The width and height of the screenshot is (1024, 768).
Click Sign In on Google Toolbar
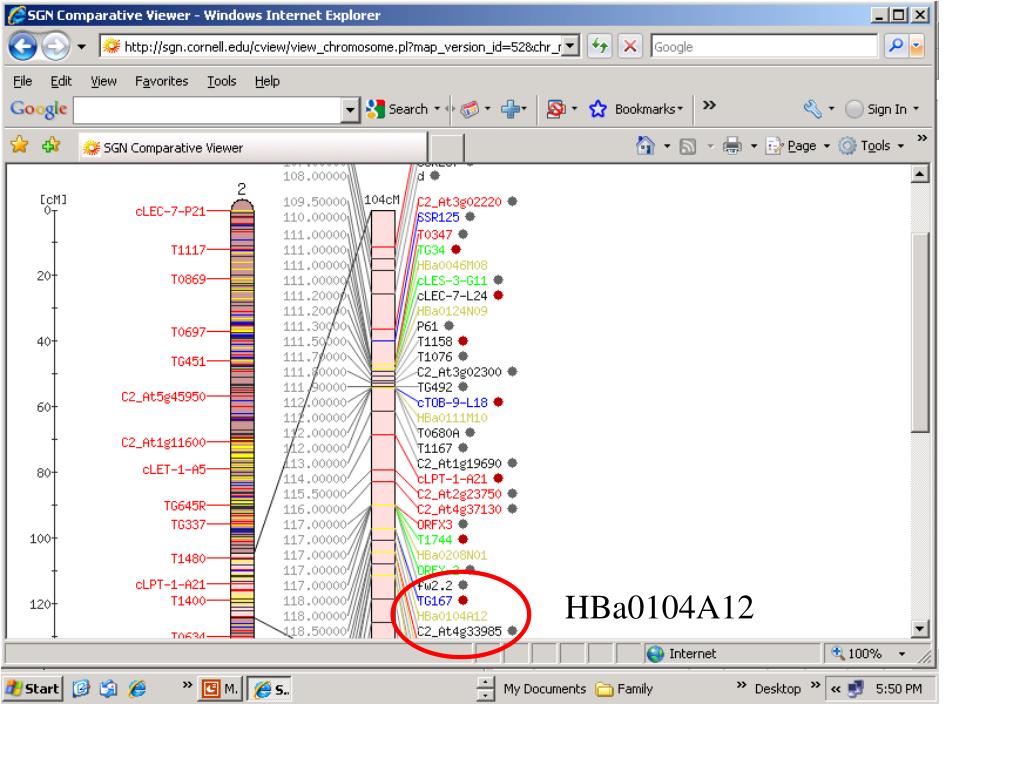tap(877, 109)
